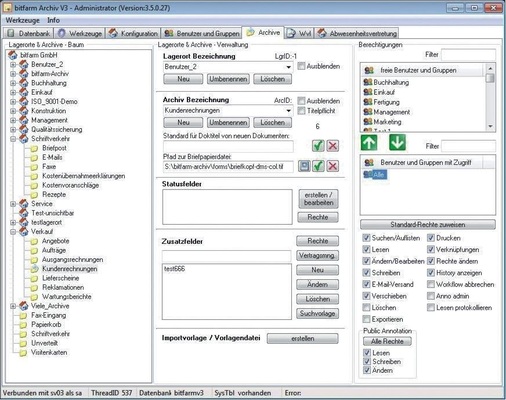
Task: Click the Rezepte folder icon
Action: tap(34, 195)
